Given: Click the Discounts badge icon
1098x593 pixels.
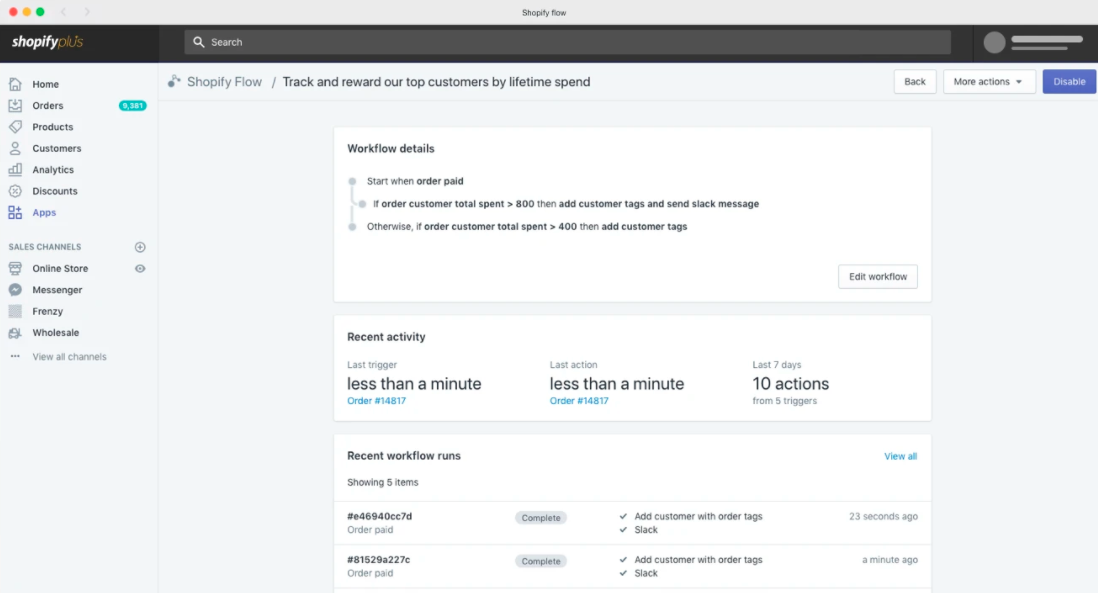Looking at the screenshot, I should coord(15,191).
